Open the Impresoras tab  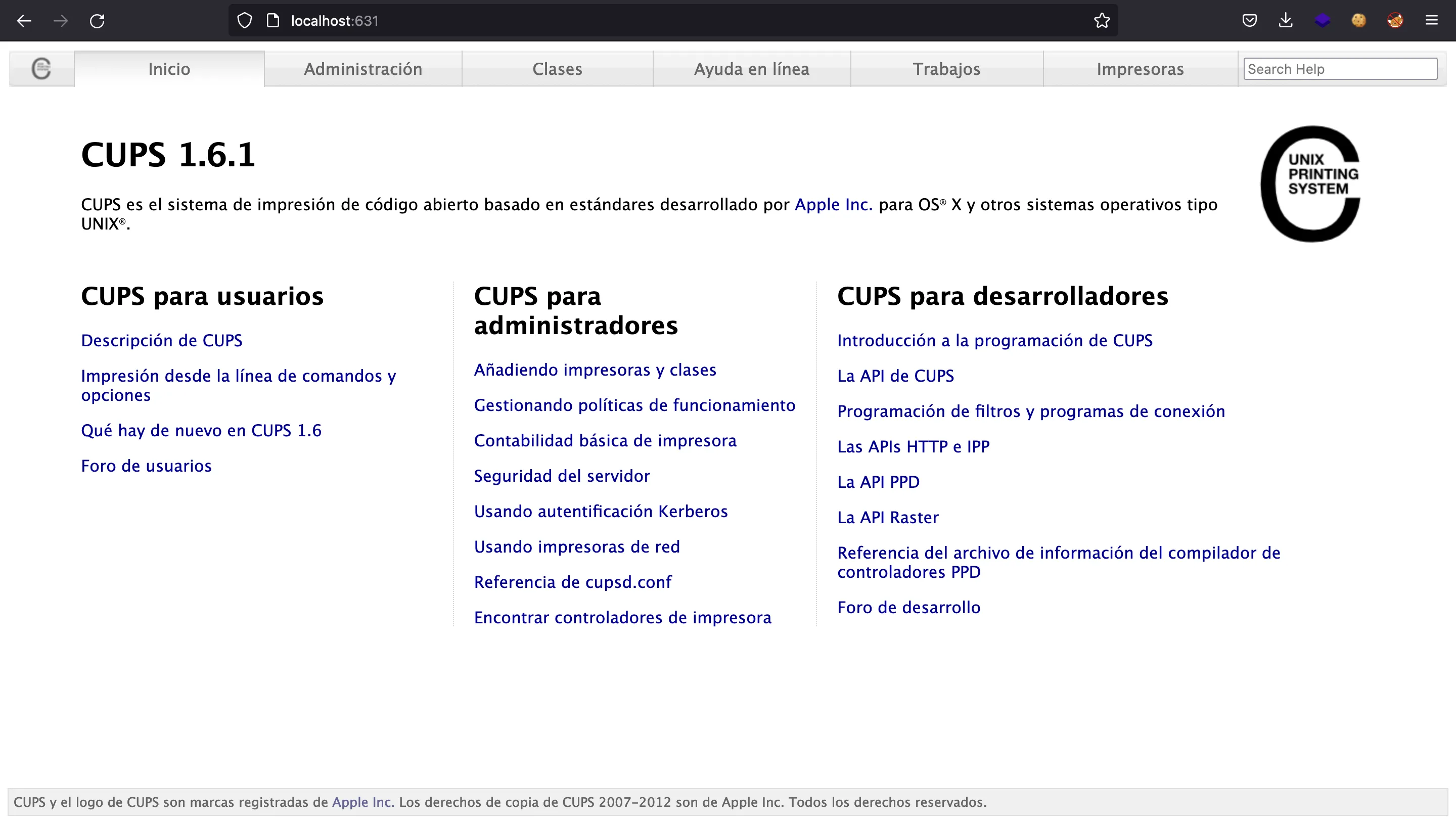coord(1140,69)
